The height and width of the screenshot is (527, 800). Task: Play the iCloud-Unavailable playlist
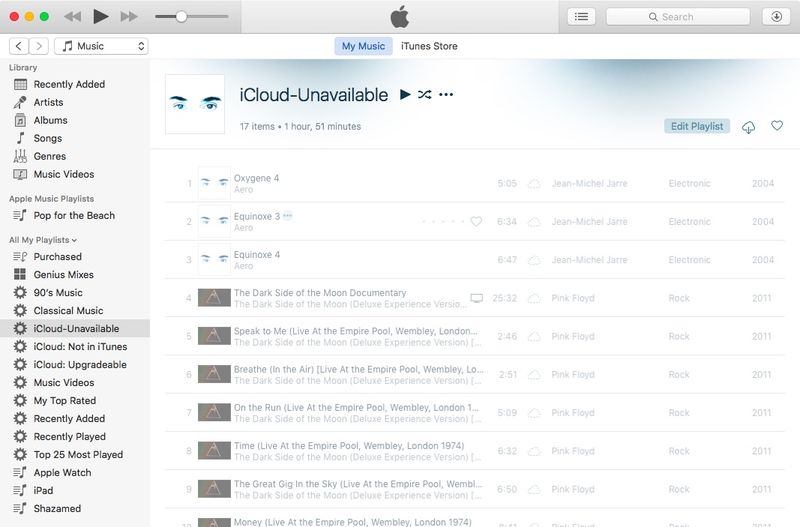coord(405,94)
